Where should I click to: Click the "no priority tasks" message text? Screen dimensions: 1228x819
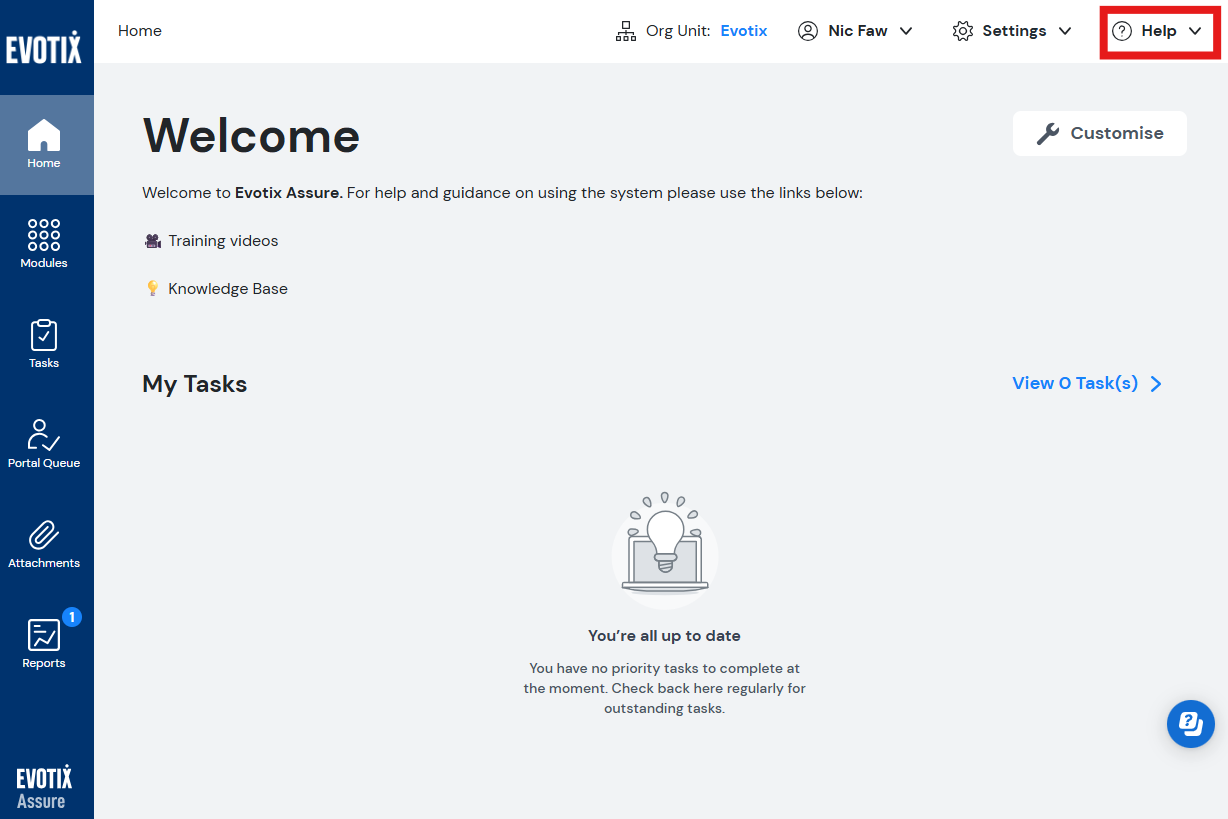coord(665,688)
